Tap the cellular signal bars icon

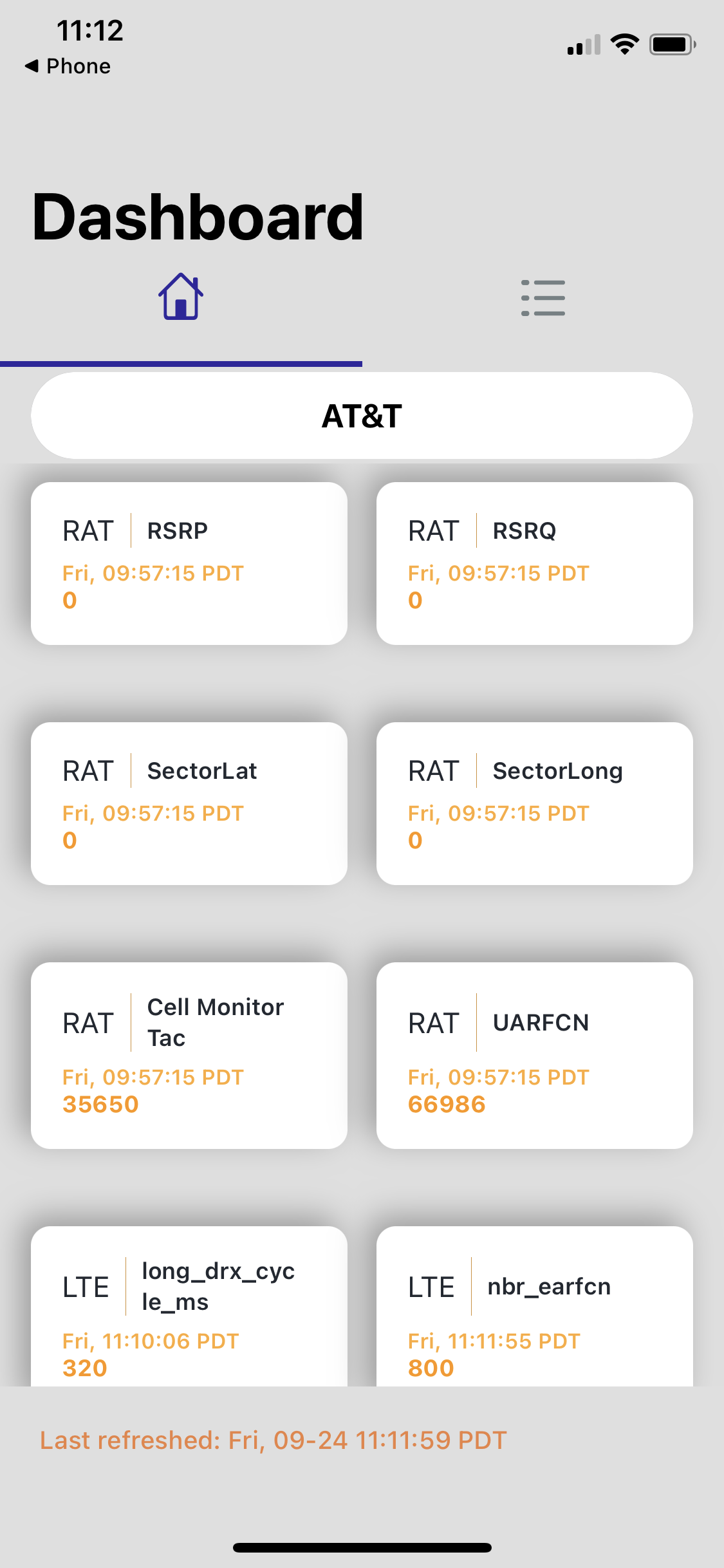click(x=584, y=44)
